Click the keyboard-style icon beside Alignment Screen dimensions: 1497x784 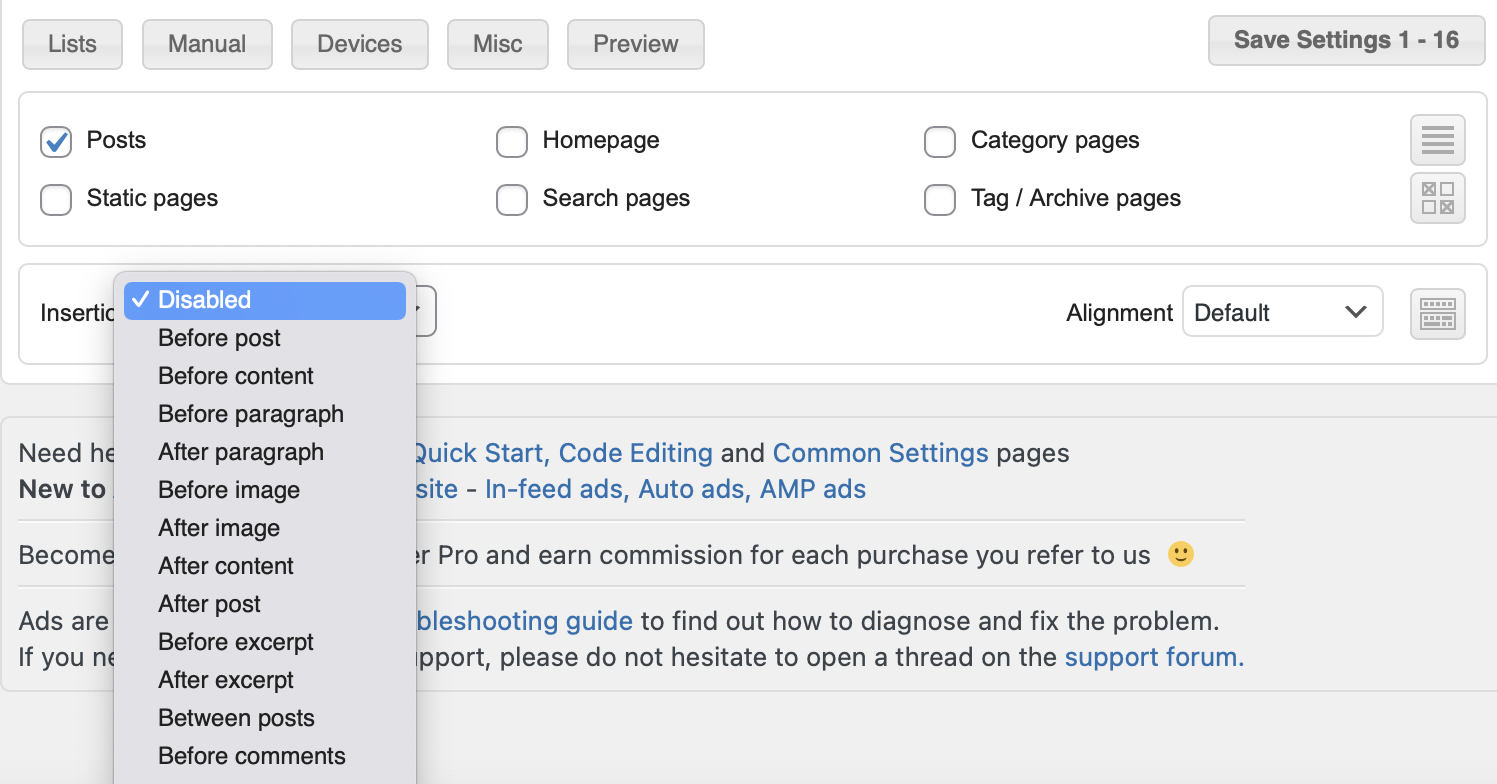click(1437, 313)
